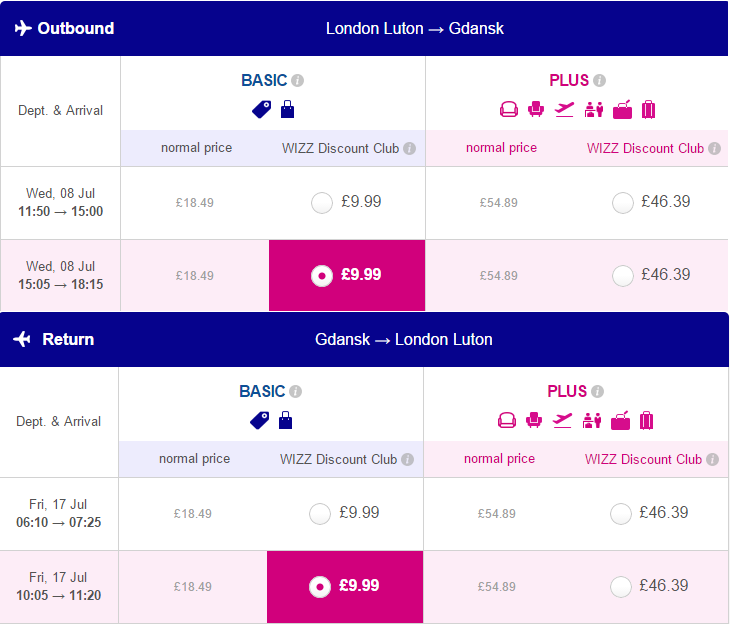Click the priority boarding plane icon in Outbound PLUS
The image size is (732, 627).
564,110
